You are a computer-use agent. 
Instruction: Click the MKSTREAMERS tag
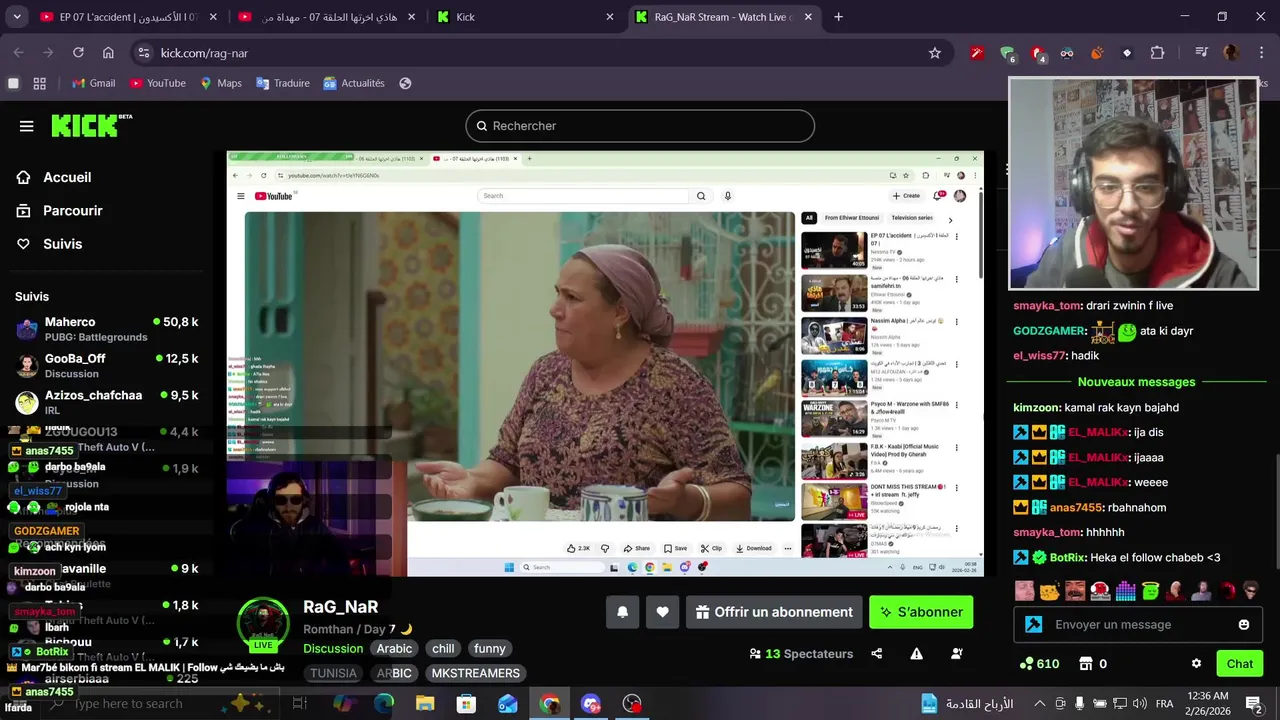pos(475,673)
